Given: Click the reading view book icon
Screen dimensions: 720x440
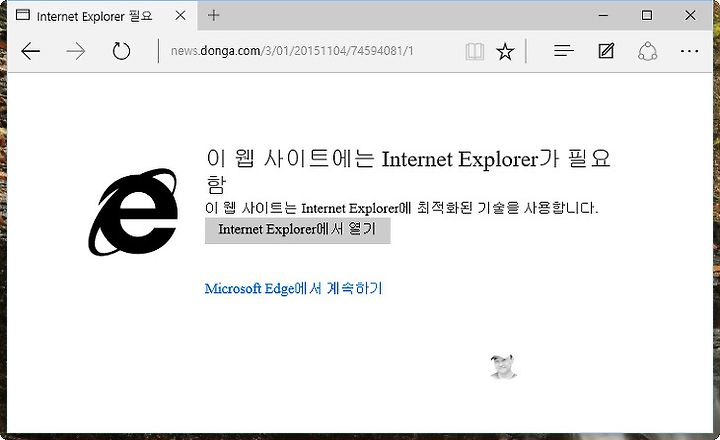Looking at the screenshot, I should [474, 51].
